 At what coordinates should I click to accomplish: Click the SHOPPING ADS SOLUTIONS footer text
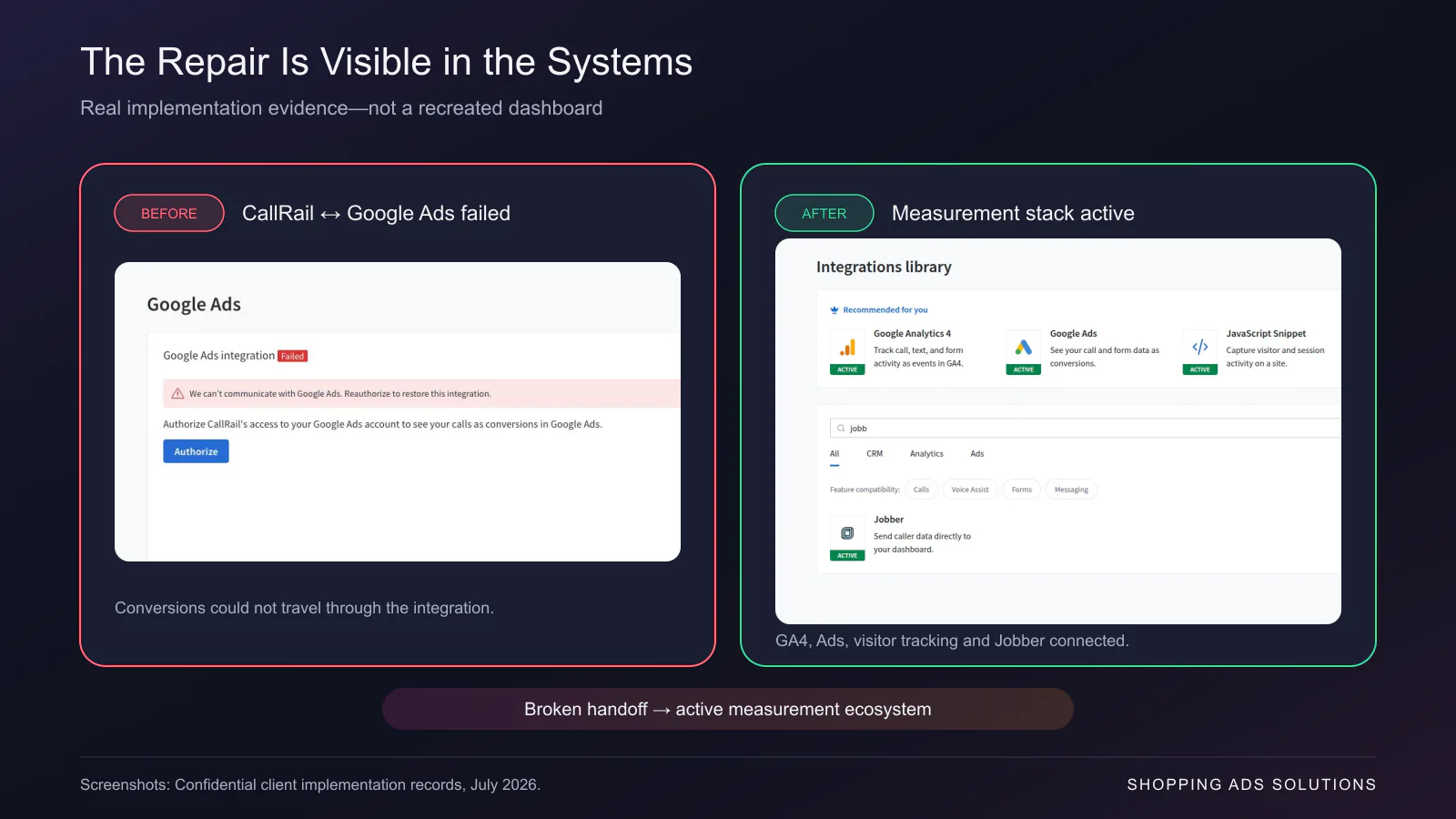(x=1251, y=784)
